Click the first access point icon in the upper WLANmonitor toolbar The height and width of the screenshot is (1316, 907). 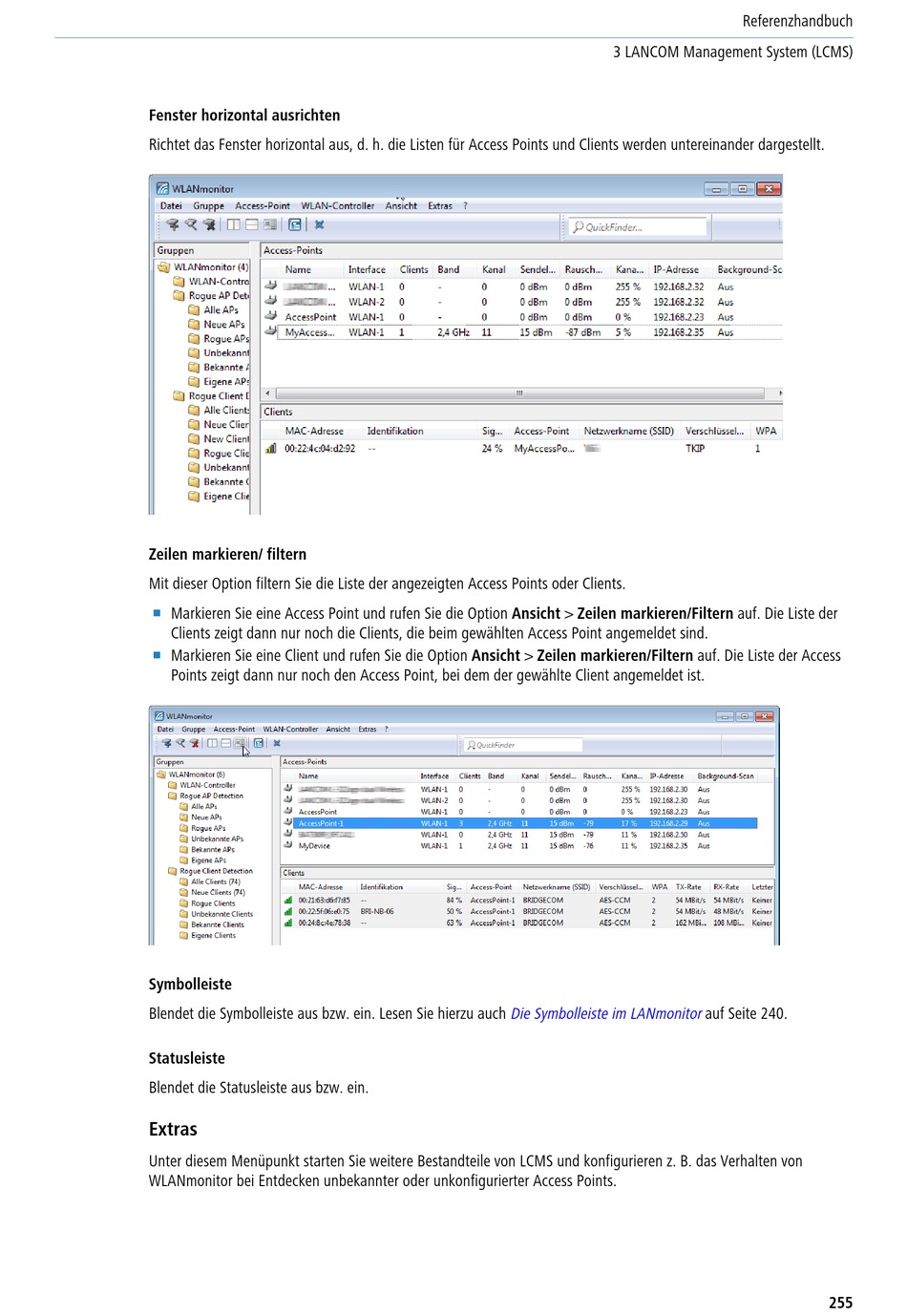pos(173,225)
